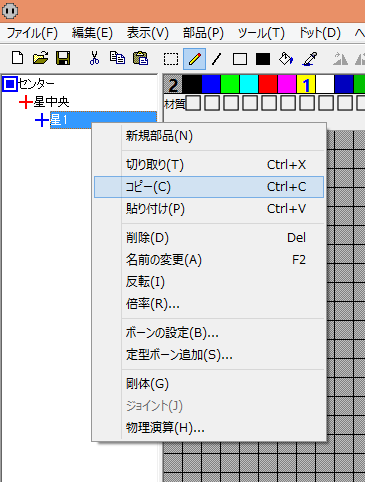This screenshot has height=482, width=365.
Task: Open the ツール(T) menu
Action: [x=261, y=33]
